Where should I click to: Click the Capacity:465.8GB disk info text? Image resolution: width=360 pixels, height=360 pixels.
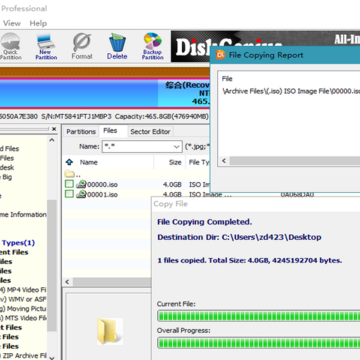162,117
